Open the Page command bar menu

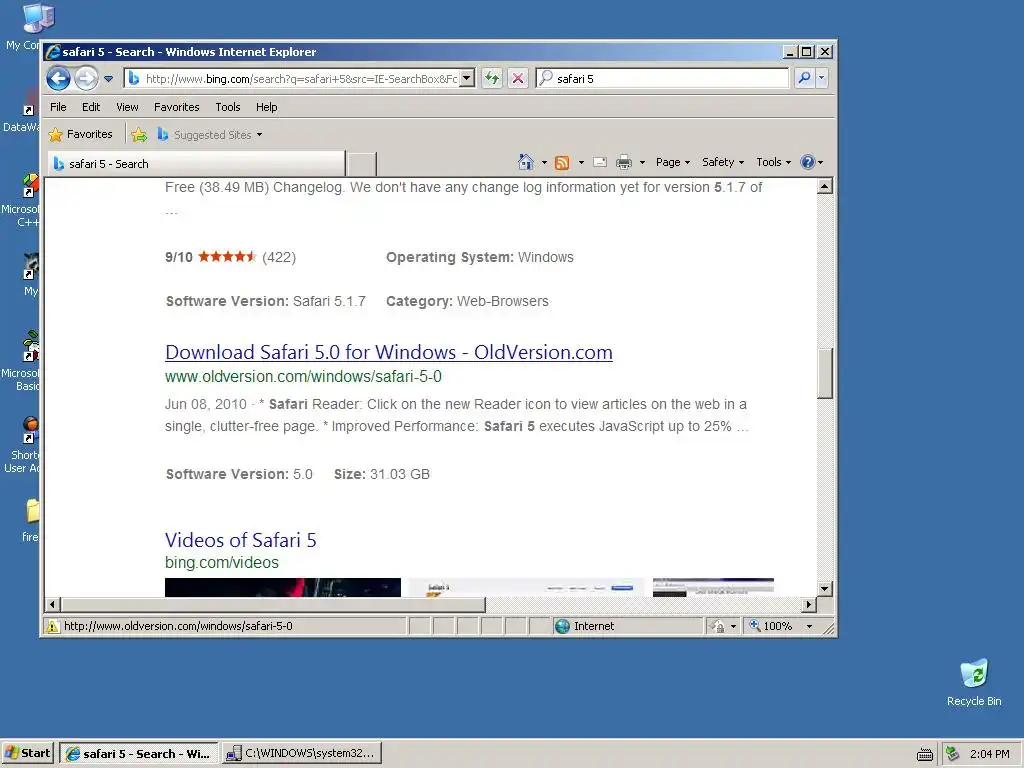673,162
